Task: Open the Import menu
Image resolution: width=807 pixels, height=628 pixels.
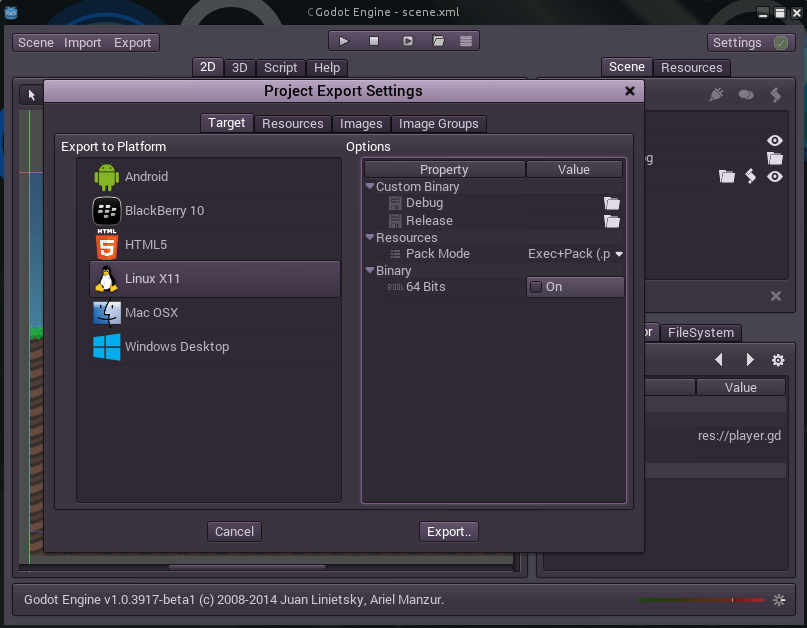Action: point(82,43)
